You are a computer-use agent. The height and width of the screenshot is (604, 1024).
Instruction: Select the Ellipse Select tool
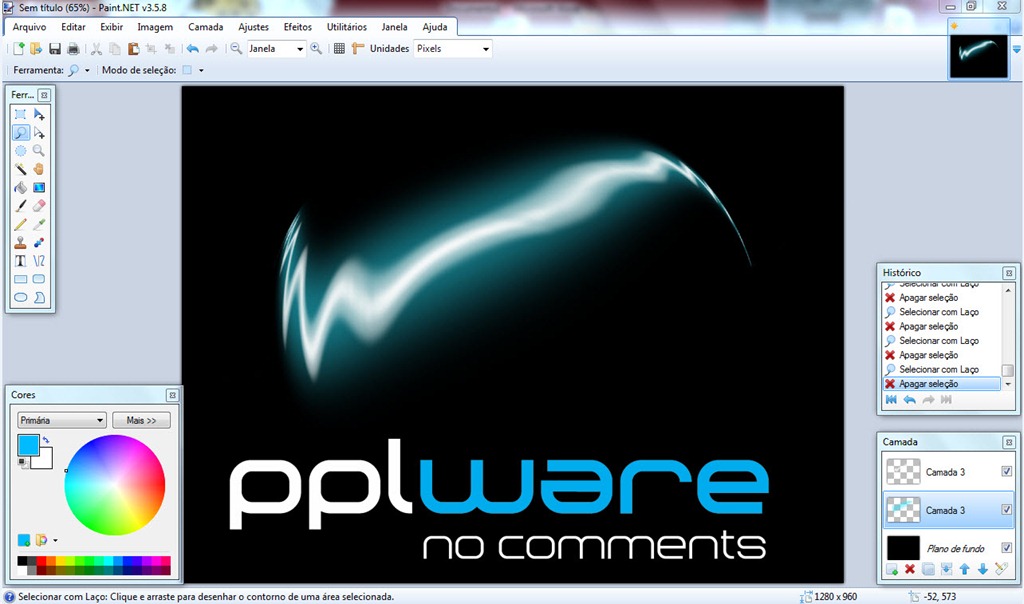(20, 151)
